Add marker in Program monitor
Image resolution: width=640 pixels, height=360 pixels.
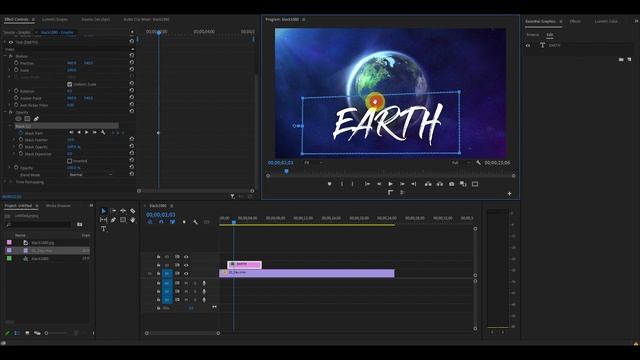(x=329, y=184)
